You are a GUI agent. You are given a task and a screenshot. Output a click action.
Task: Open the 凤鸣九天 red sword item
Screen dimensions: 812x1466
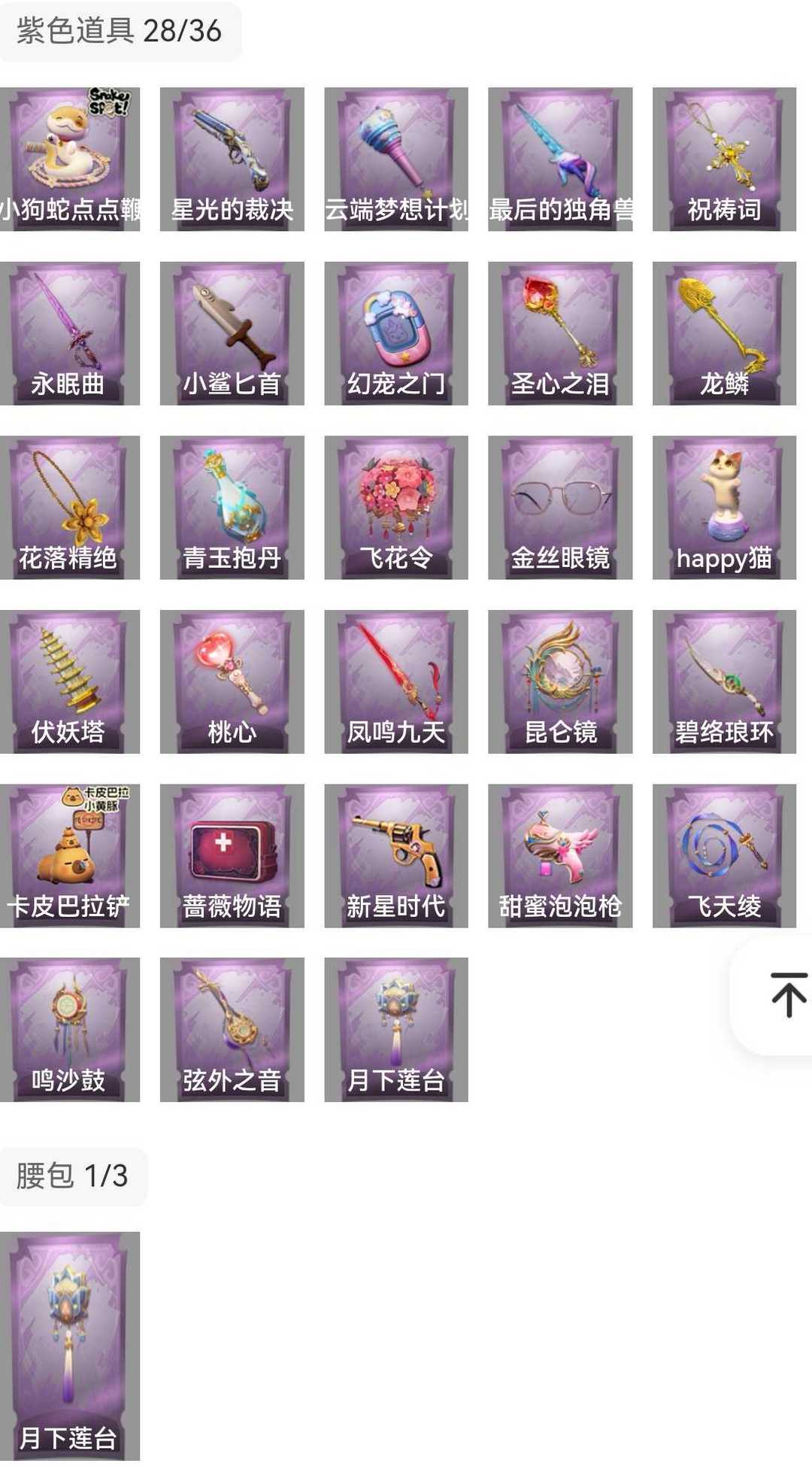click(396, 681)
